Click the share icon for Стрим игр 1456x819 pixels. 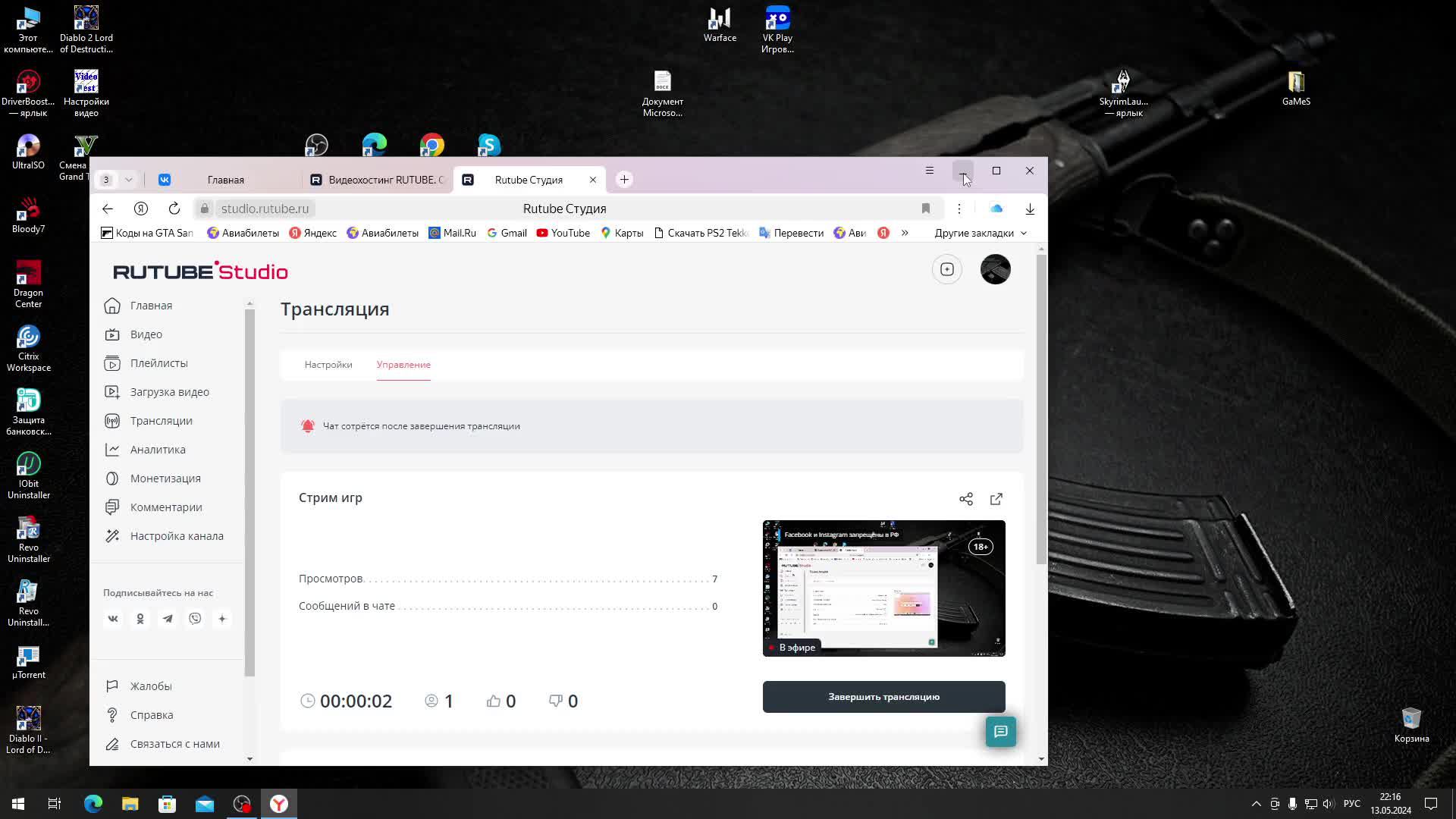click(966, 499)
